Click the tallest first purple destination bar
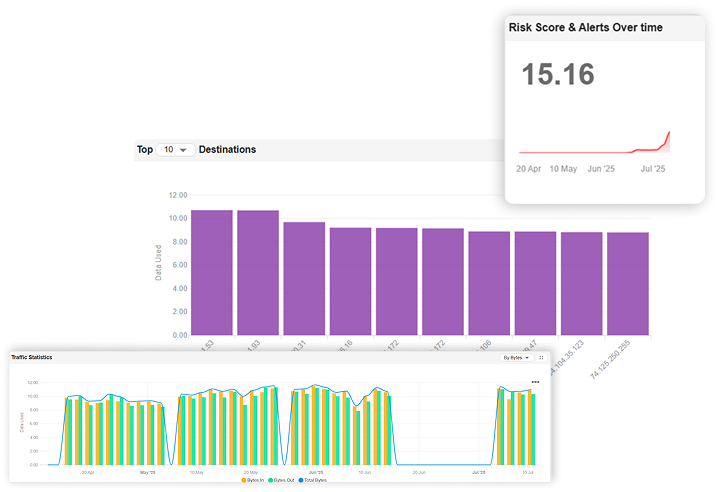 212,272
